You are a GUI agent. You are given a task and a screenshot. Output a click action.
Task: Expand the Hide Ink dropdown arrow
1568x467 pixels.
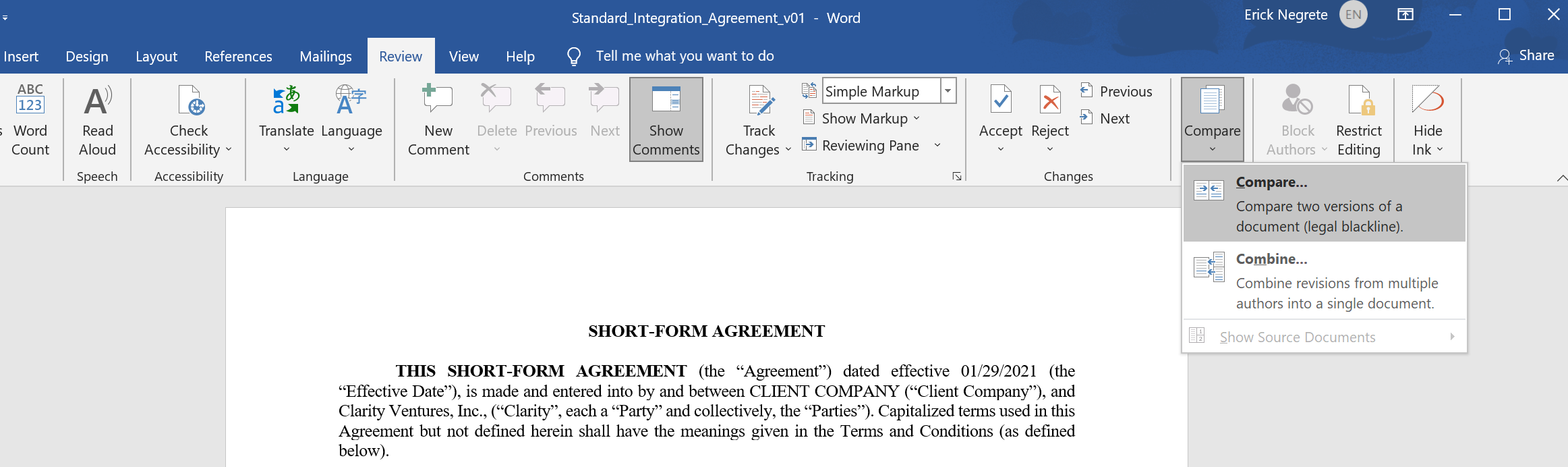1440,149
